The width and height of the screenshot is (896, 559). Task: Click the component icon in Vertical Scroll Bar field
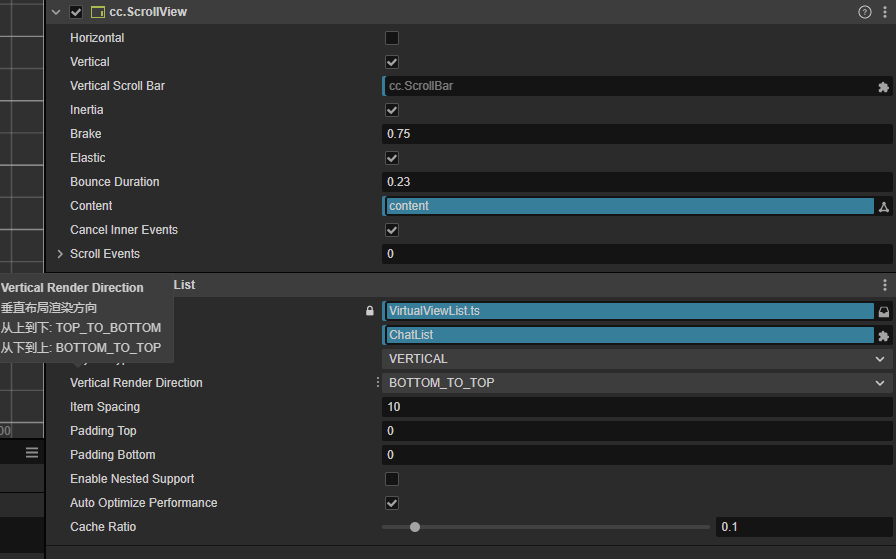(x=883, y=87)
